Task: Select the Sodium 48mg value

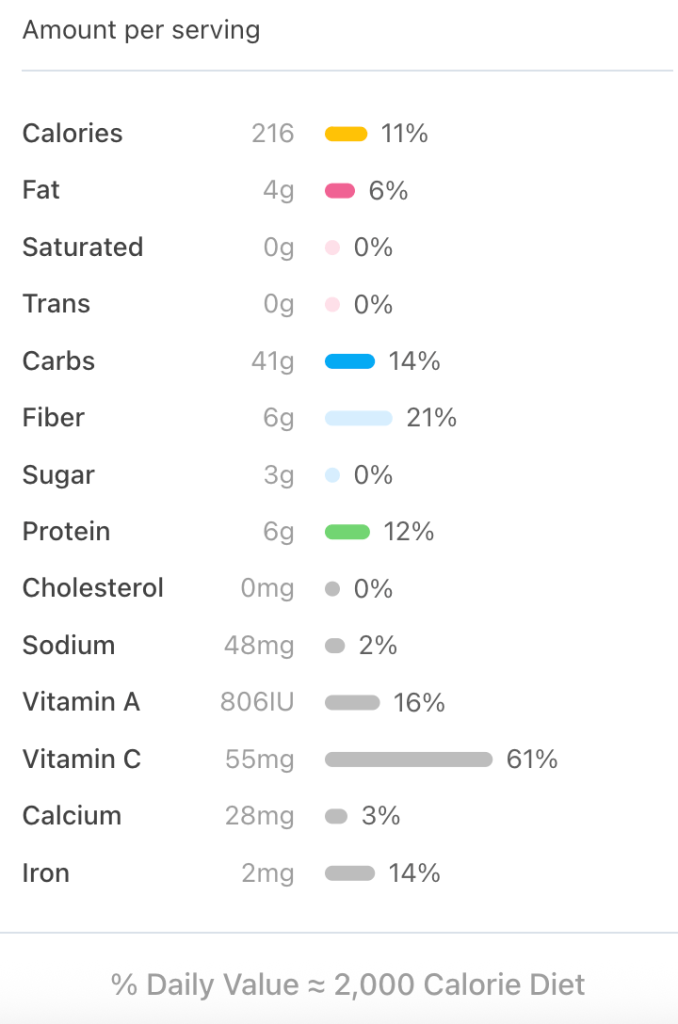Action: tap(259, 646)
